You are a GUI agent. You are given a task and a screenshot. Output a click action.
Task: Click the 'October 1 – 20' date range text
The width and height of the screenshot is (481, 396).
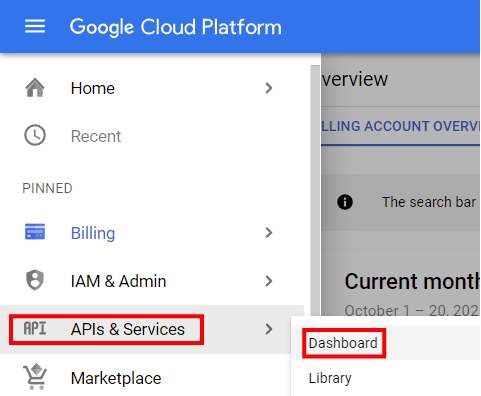tap(412, 310)
